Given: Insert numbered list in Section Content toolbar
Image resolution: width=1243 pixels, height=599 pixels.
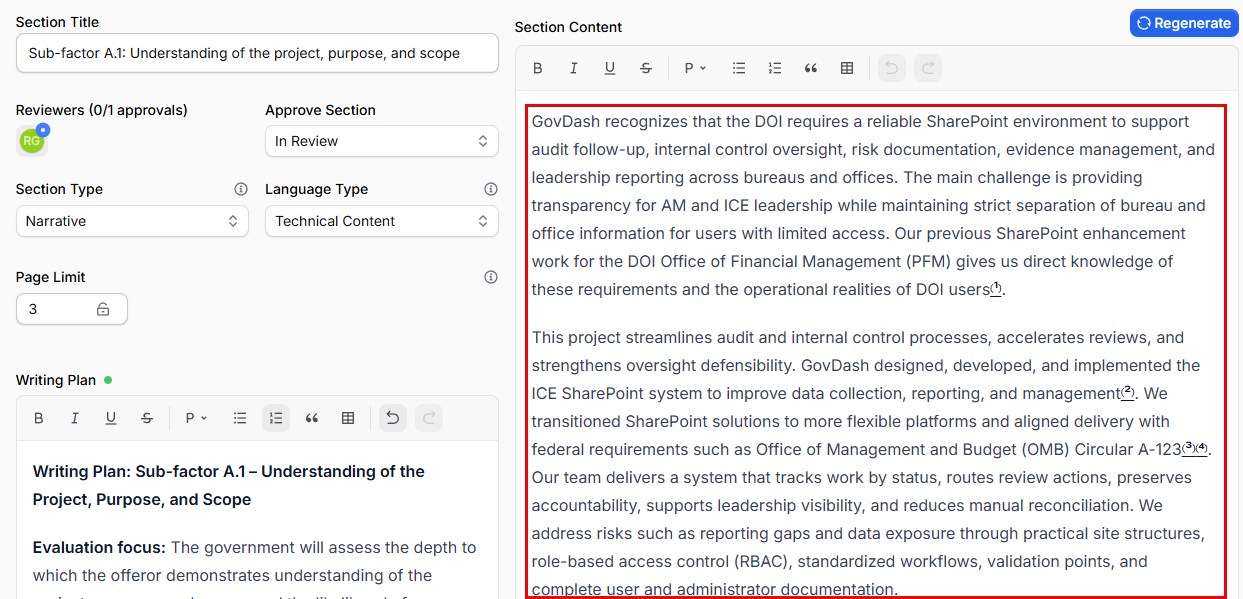Looking at the screenshot, I should pos(775,68).
